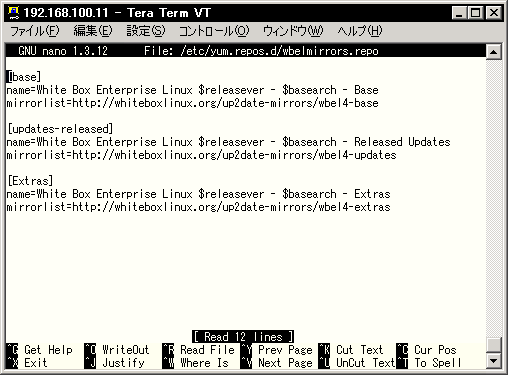Click the To Spell shortcut label

click(x=438, y=363)
